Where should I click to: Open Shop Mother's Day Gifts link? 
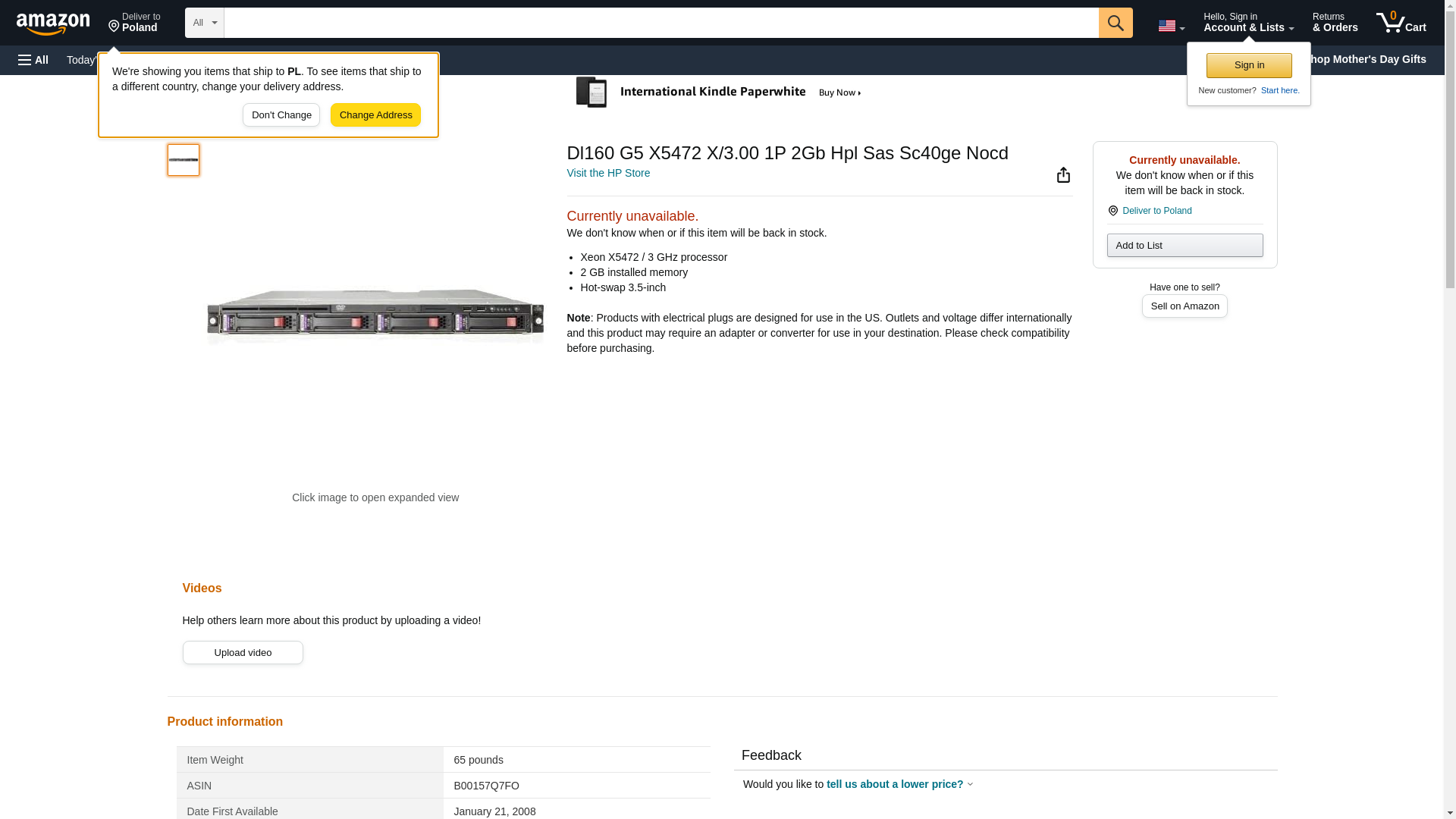[x=1369, y=59]
